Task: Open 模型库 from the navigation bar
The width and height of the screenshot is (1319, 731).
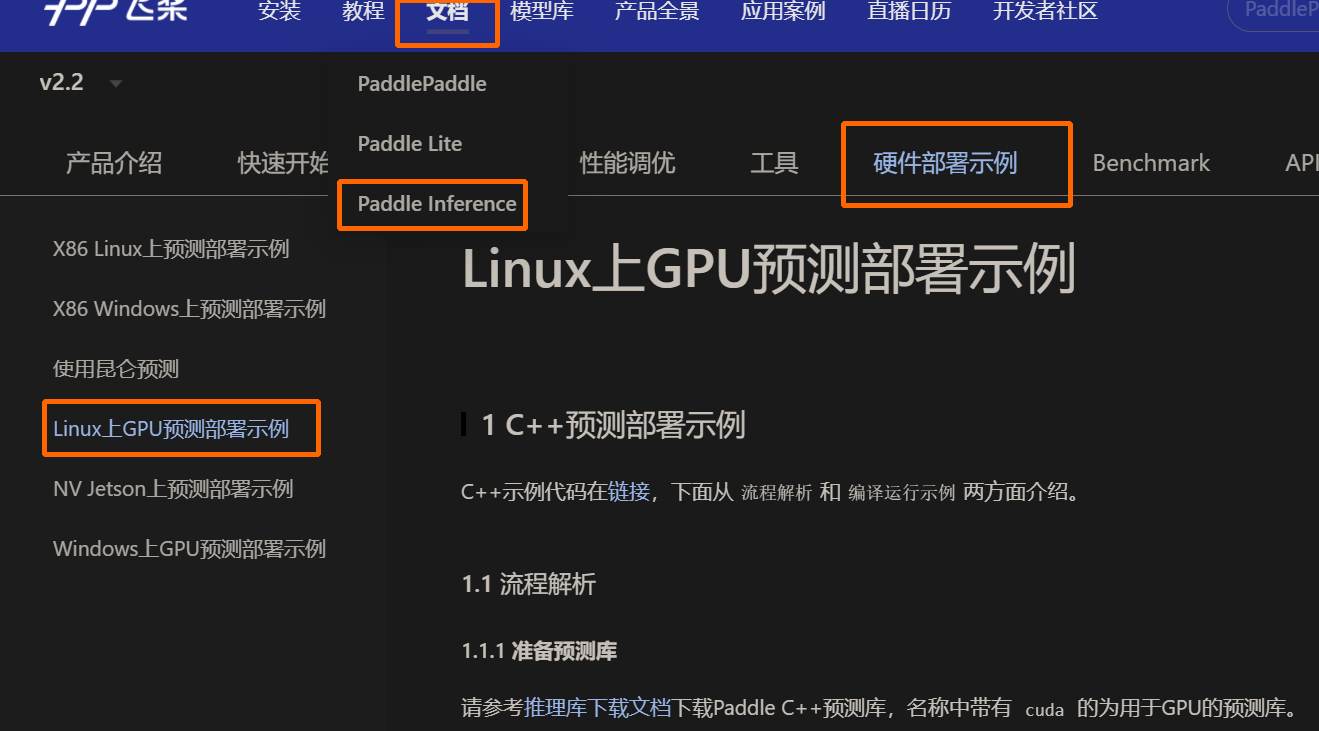Action: (x=541, y=13)
